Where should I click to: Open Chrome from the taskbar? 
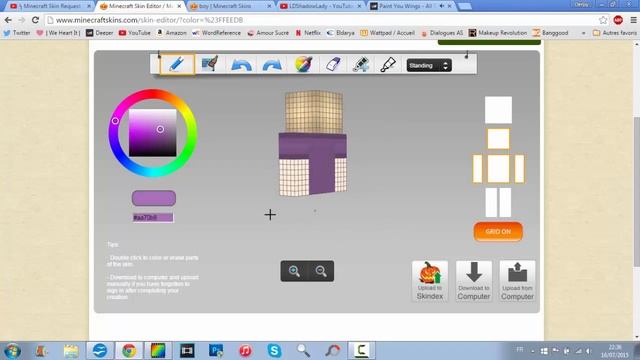(x=129, y=351)
